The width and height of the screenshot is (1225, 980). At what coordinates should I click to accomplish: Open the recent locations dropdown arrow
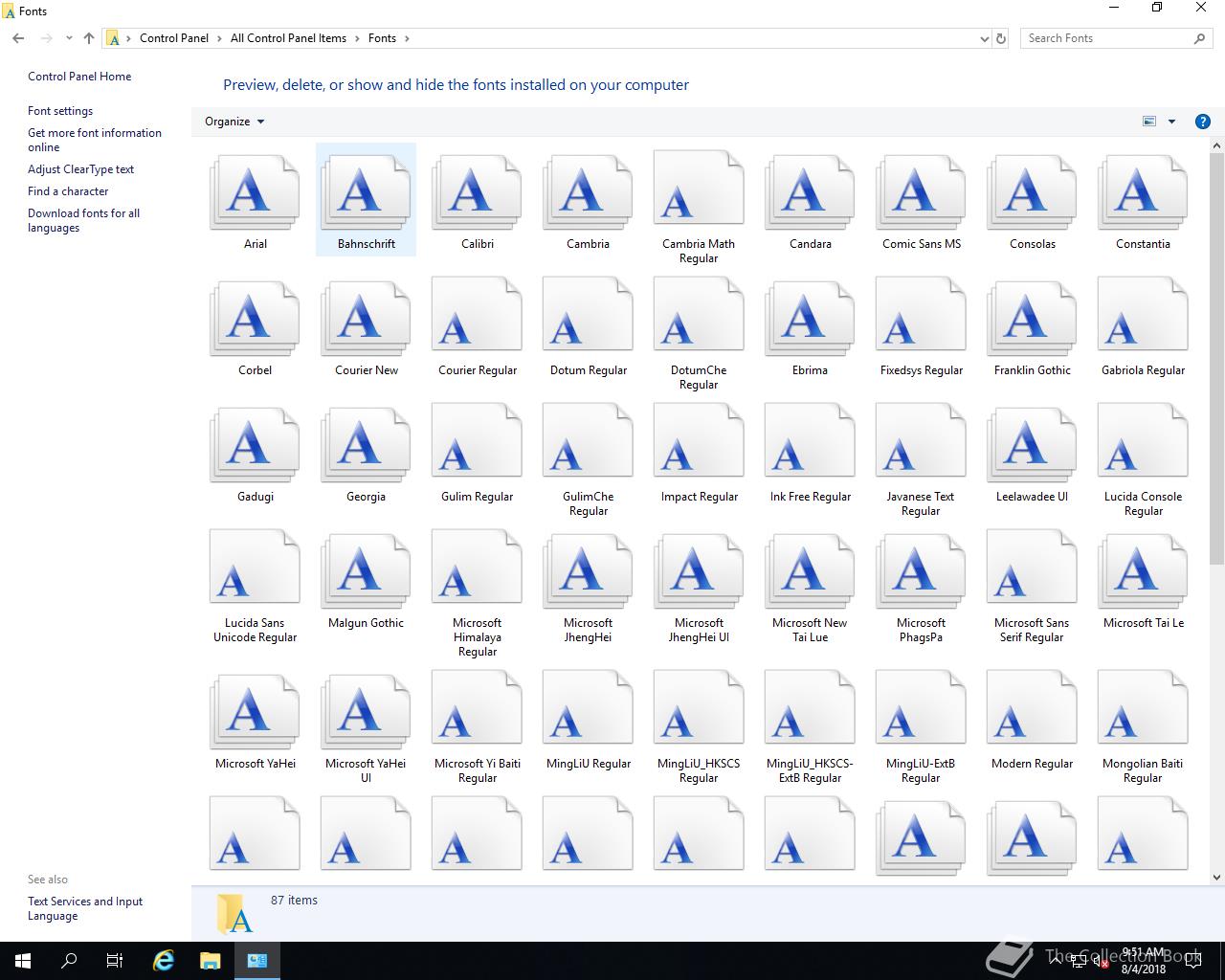(x=69, y=38)
